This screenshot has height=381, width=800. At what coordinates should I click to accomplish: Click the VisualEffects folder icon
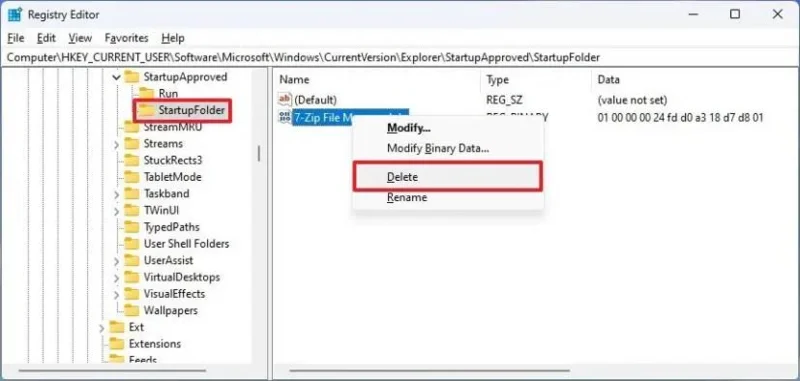132,294
